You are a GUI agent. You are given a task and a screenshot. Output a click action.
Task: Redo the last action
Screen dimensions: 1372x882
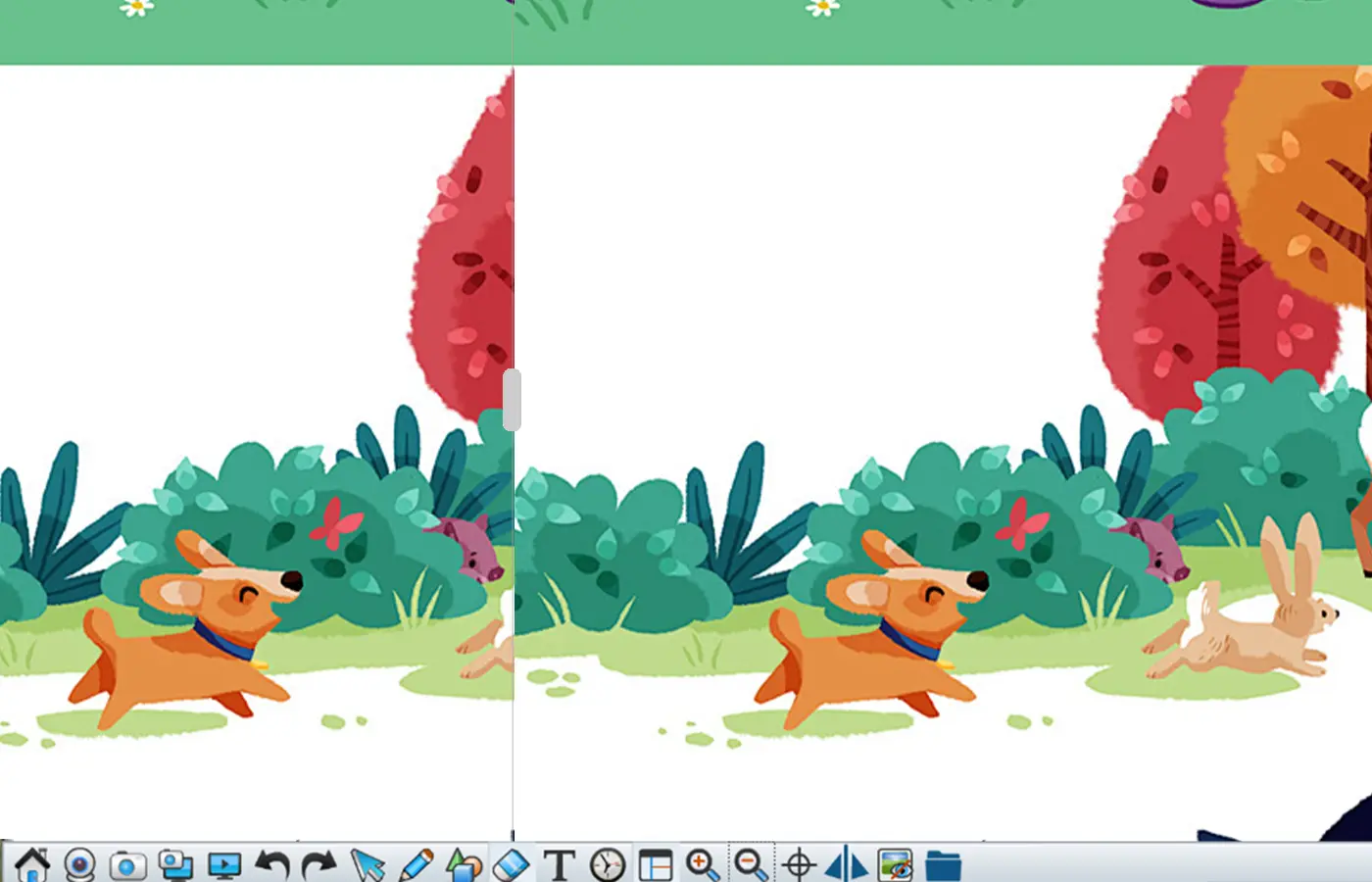pos(319,864)
